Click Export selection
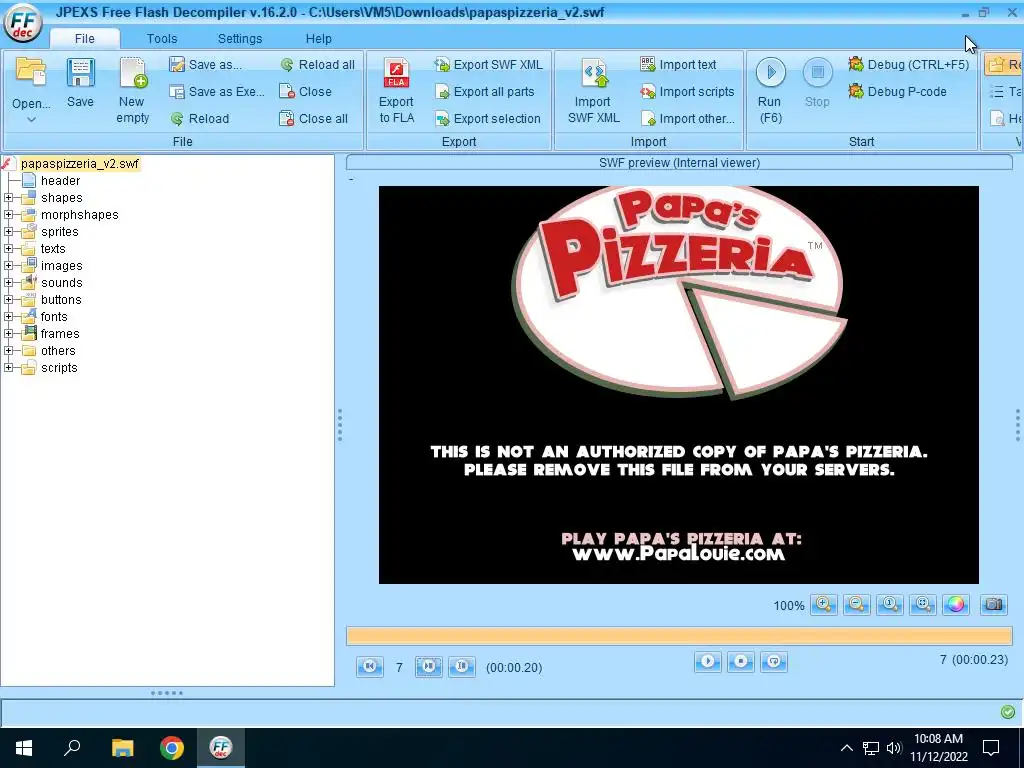This screenshot has height=768, width=1024. [488, 118]
